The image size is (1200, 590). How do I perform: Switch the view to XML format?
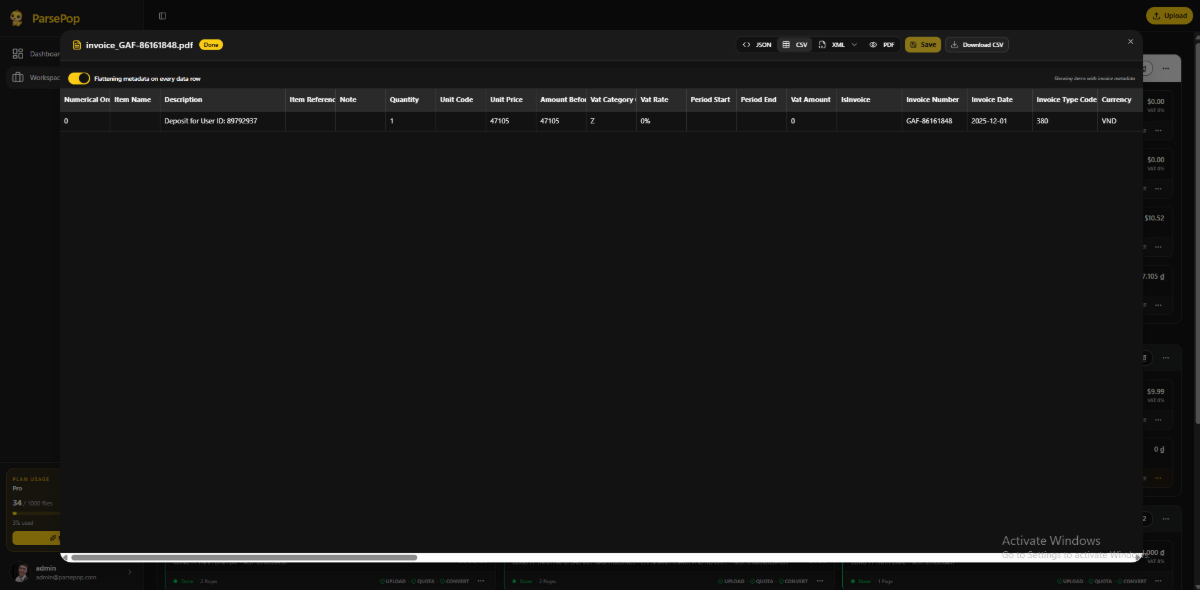[x=832, y=45]
